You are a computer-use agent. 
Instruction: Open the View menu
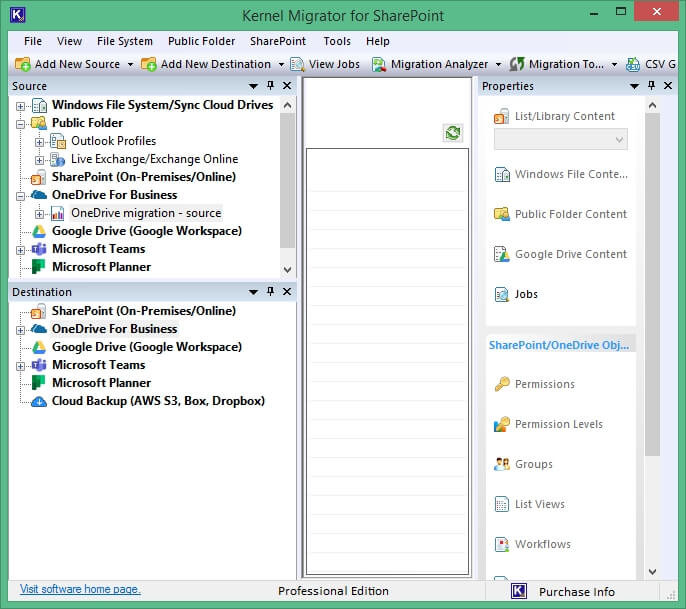[x=69, y=41]
